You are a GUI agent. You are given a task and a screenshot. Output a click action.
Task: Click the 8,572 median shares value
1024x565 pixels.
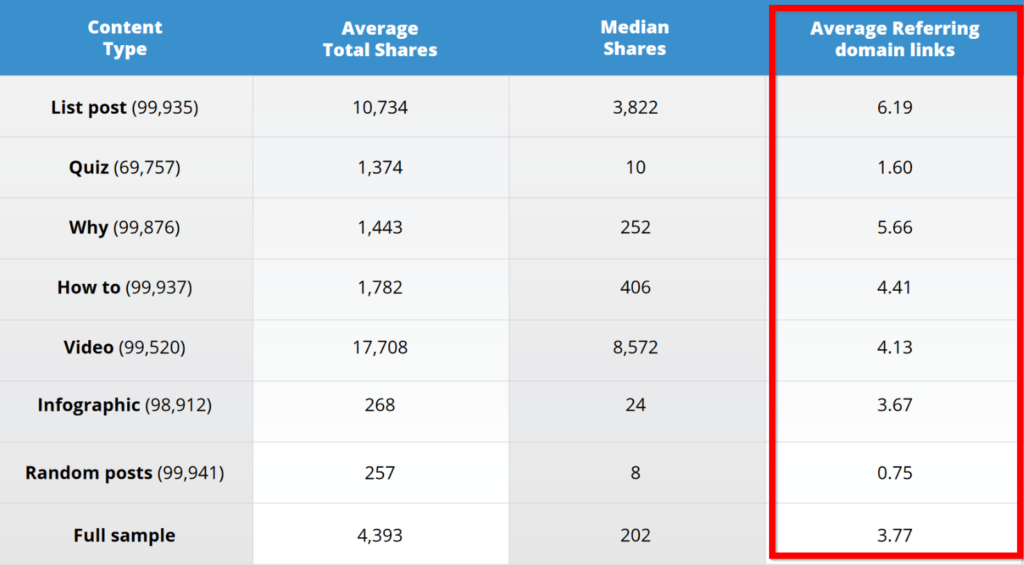click(x=635, y=347)
